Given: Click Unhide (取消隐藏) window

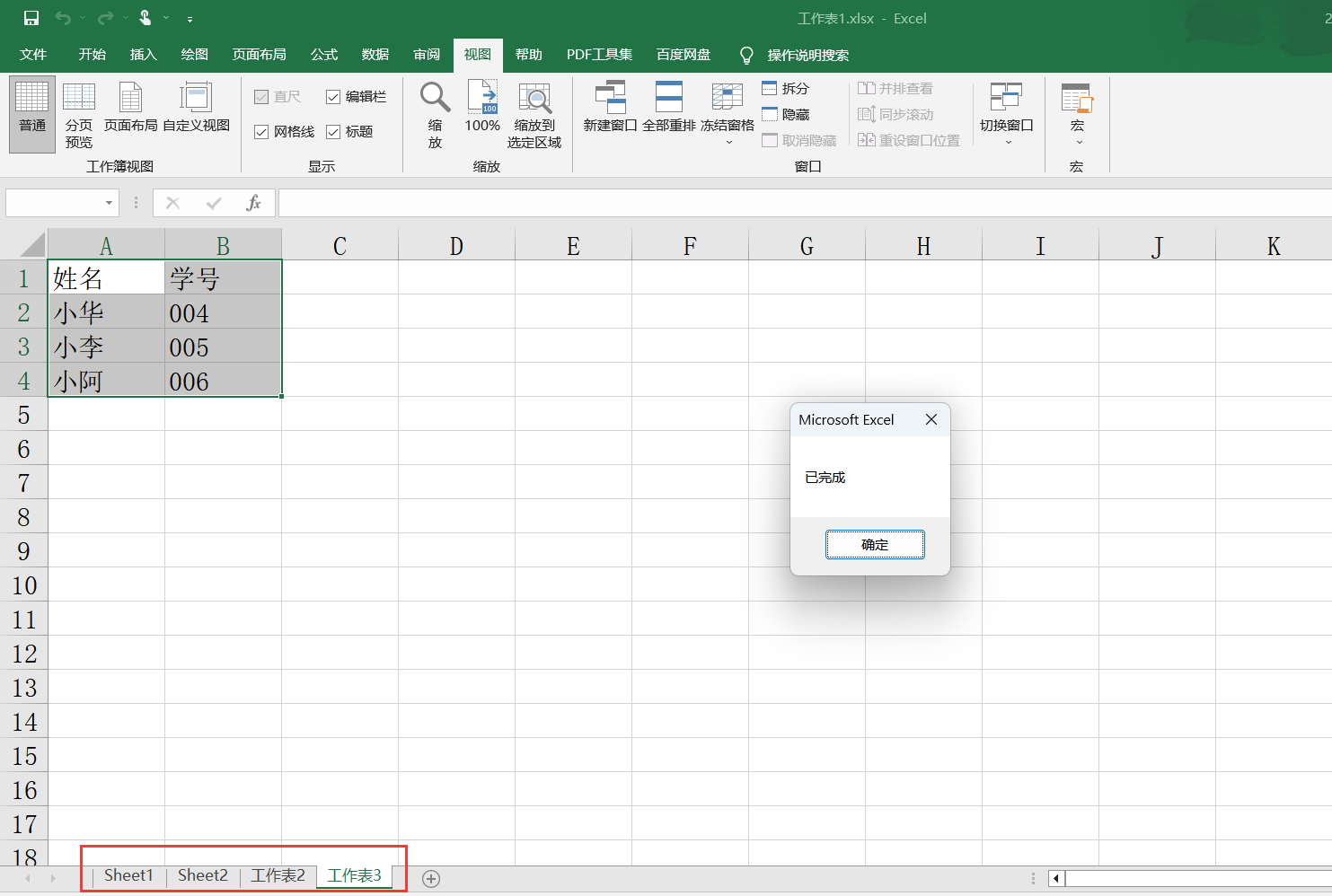Looking at the screenshot, I should tap(799, 140).
